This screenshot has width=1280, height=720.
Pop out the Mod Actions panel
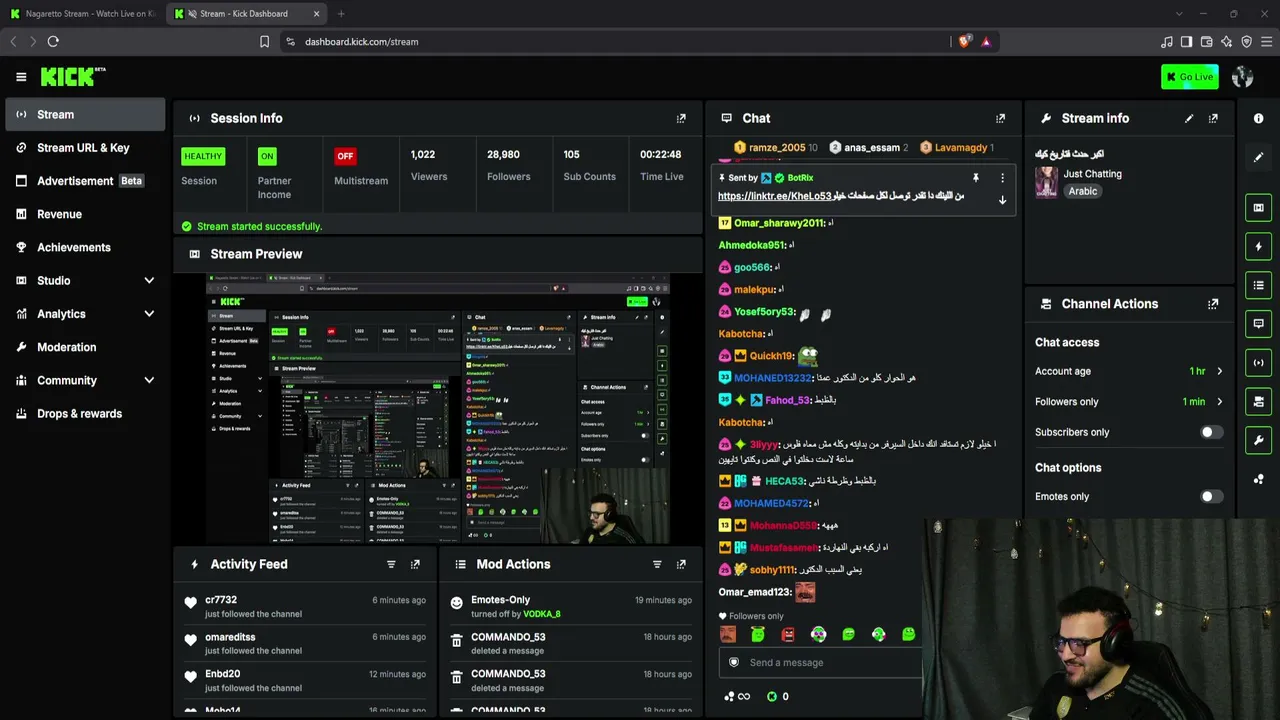click(x=681, y=564)
